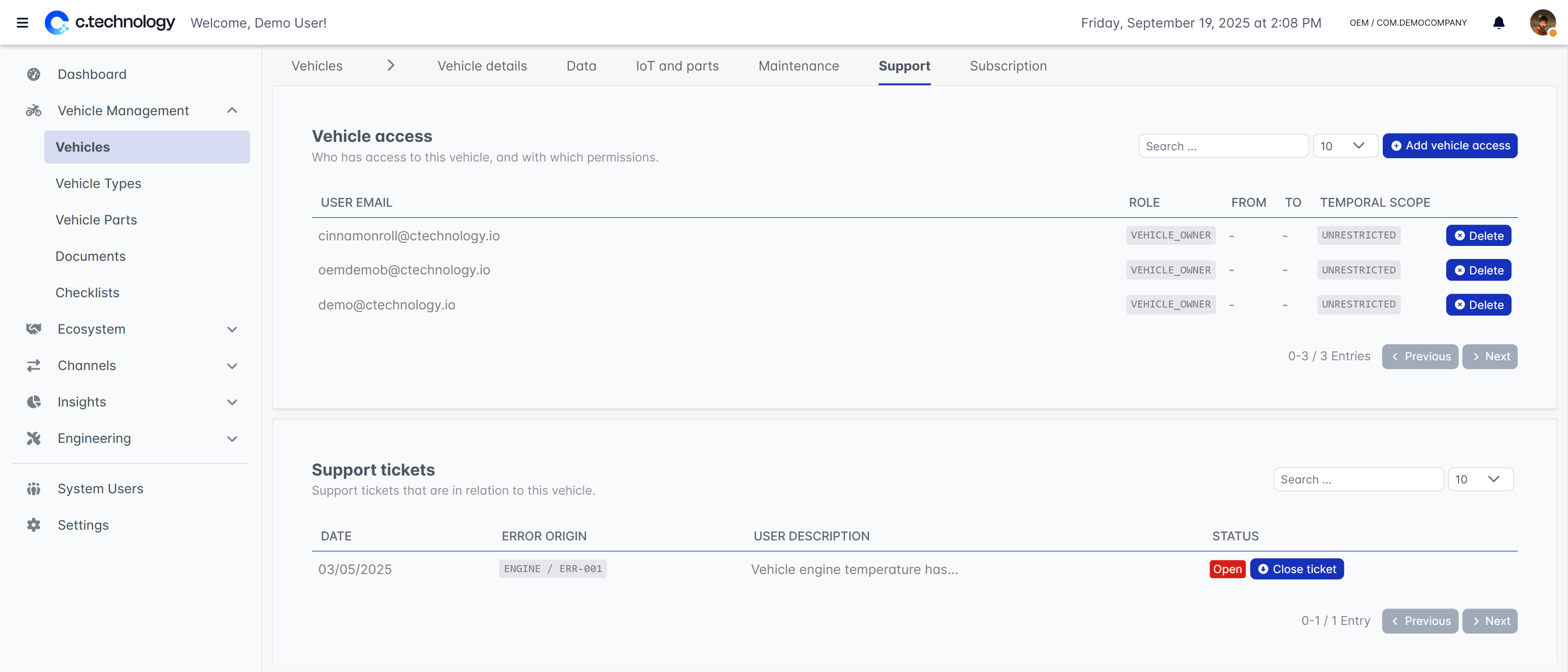Image resolution: width=1568 pixels, height=672 pixels.
Task: Click the Engineering tools icon
Action: (34, 439)
